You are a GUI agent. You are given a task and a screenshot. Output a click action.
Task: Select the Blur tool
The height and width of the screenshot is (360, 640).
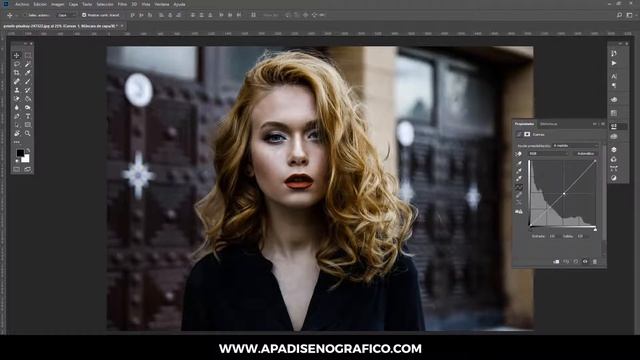[17, 107]
